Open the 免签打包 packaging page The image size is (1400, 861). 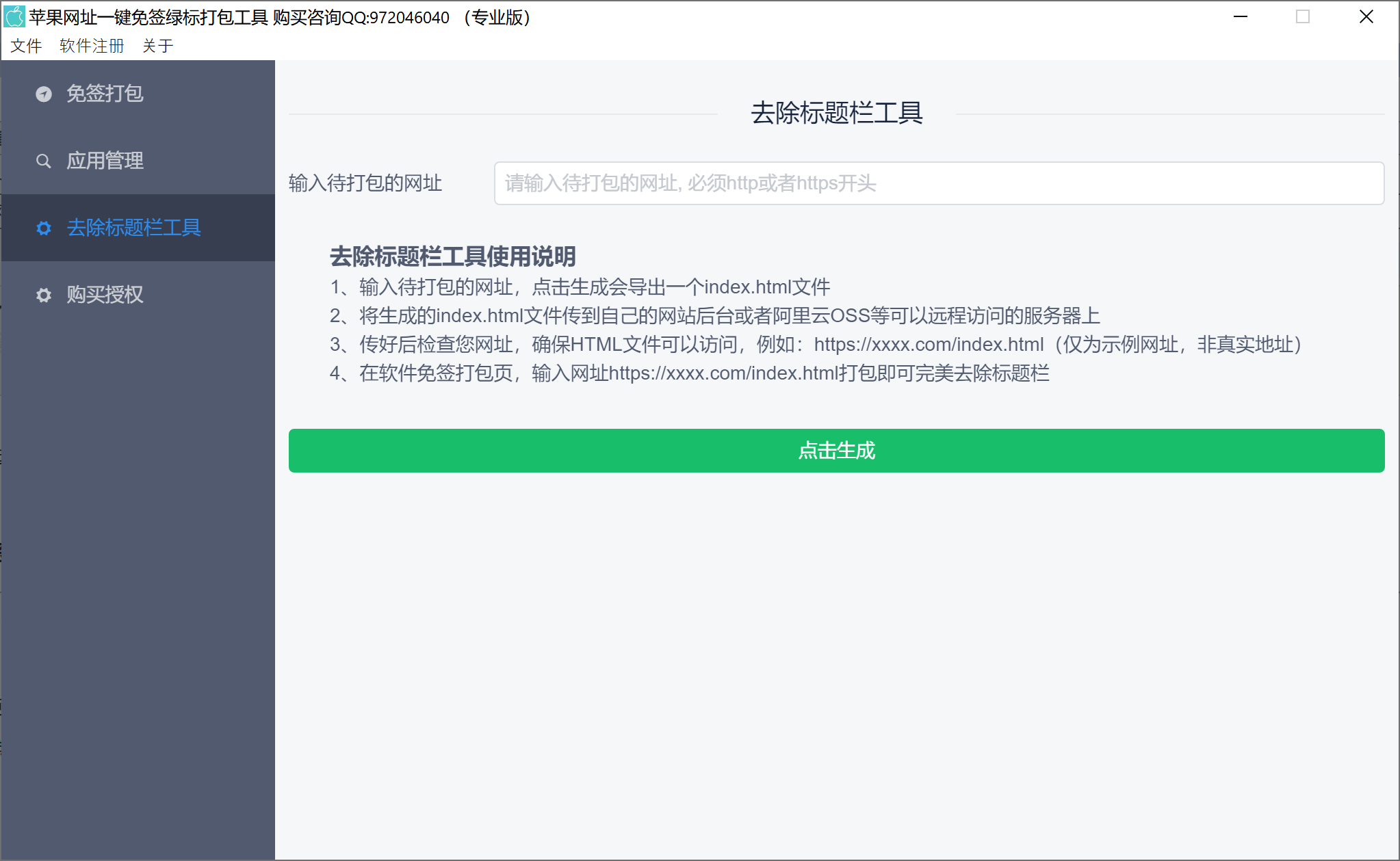pos(104,94)
